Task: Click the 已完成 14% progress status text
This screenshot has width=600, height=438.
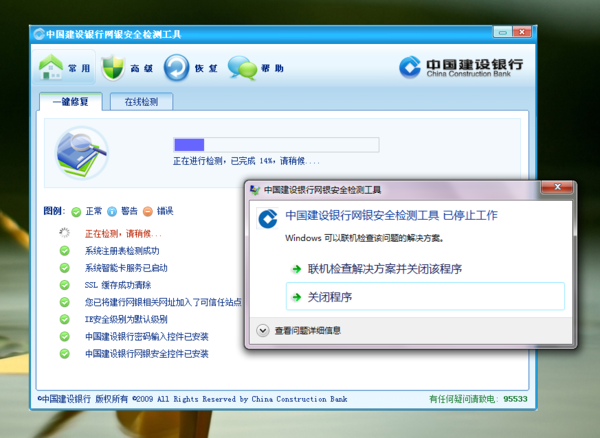Action: point(246,161)
